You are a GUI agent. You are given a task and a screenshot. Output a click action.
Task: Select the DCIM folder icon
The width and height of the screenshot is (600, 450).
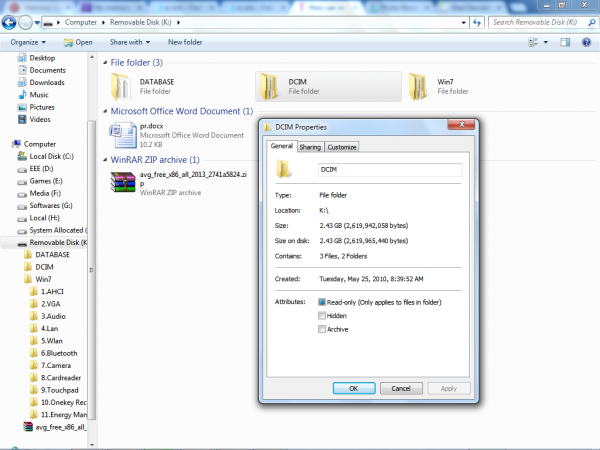pyautogui.click(x=270, y=86)
